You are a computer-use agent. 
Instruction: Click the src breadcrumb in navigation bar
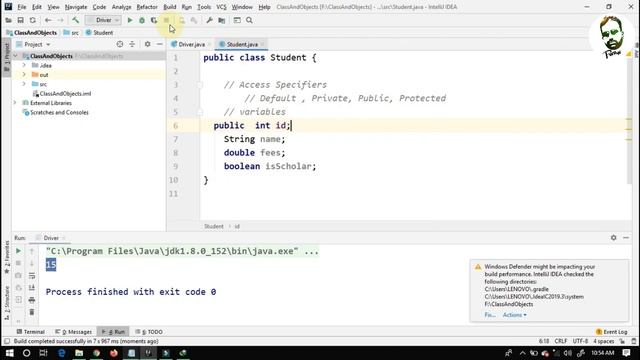coord(71,33)
